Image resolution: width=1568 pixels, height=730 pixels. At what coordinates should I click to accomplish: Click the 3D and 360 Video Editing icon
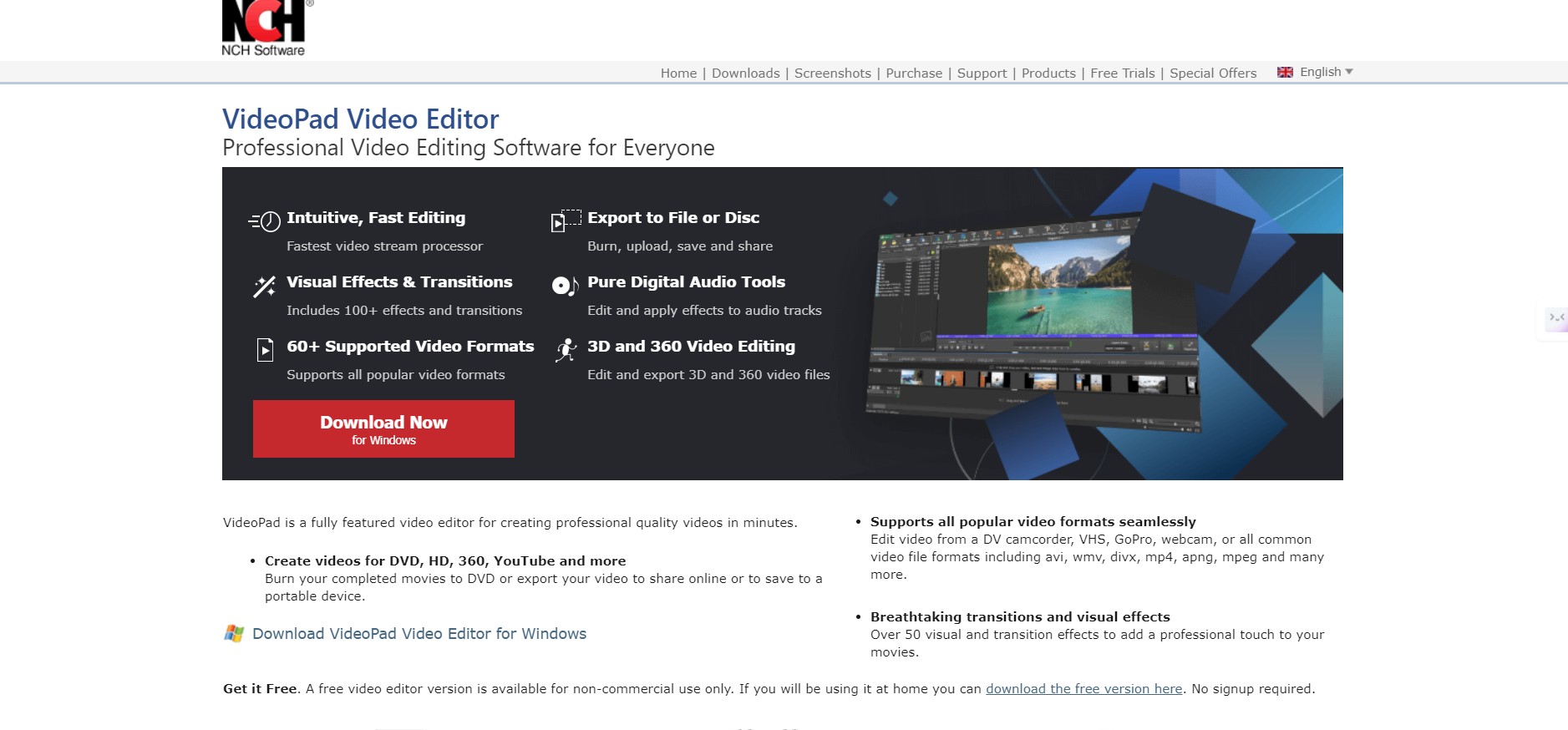pos(566,350)
